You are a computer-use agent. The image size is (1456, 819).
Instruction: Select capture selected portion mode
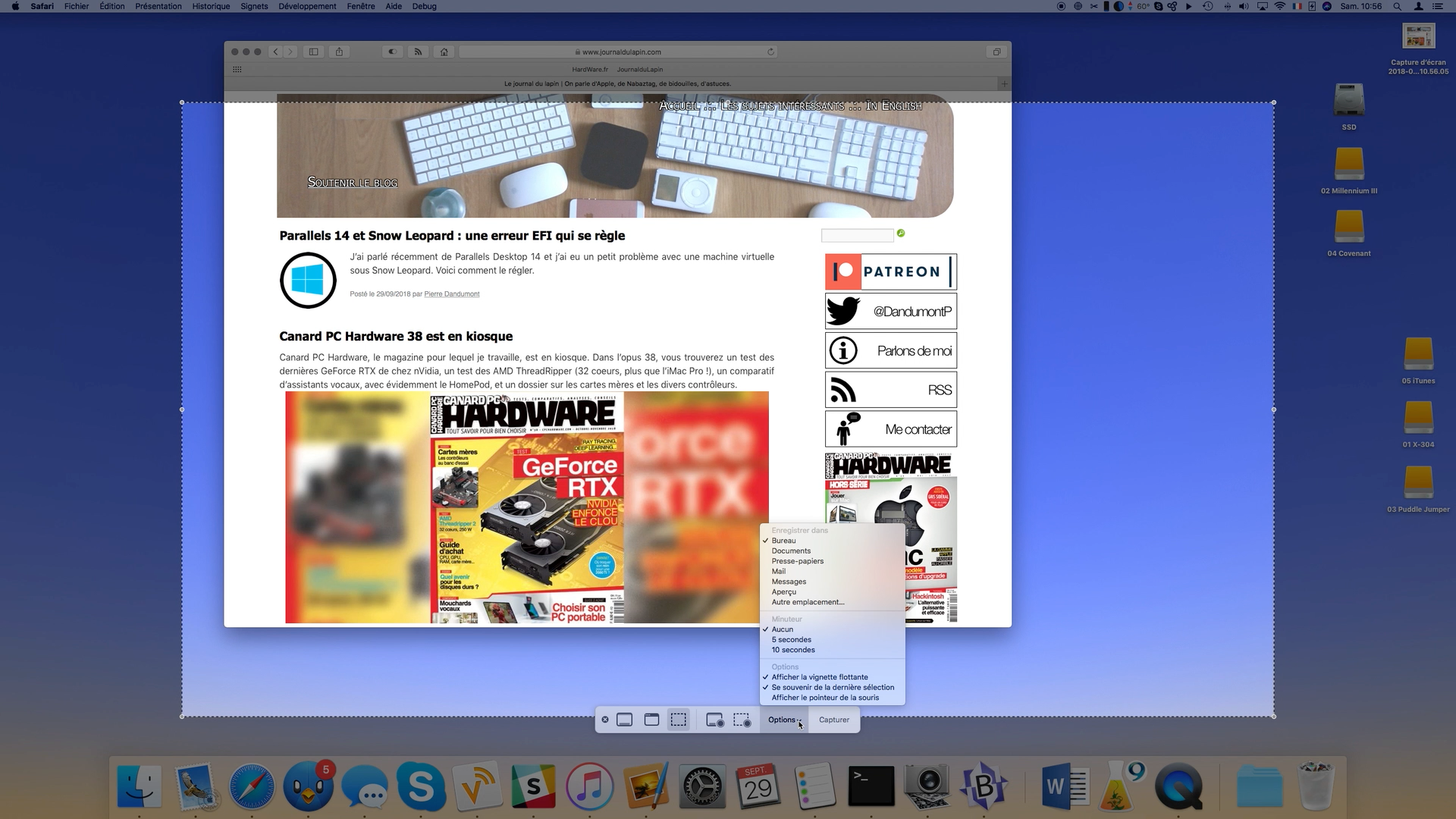(x=679, y=720)
